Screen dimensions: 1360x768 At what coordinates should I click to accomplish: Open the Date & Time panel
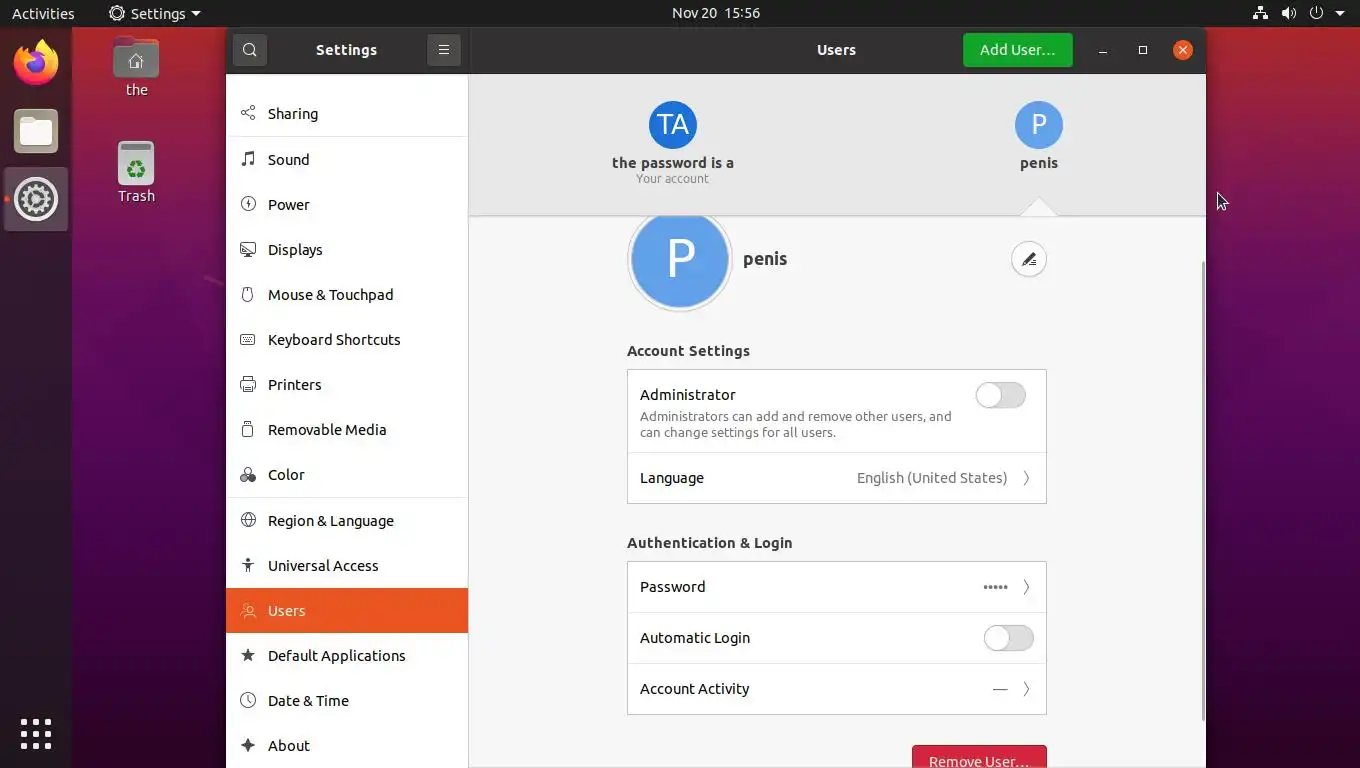tap(347, 700)
